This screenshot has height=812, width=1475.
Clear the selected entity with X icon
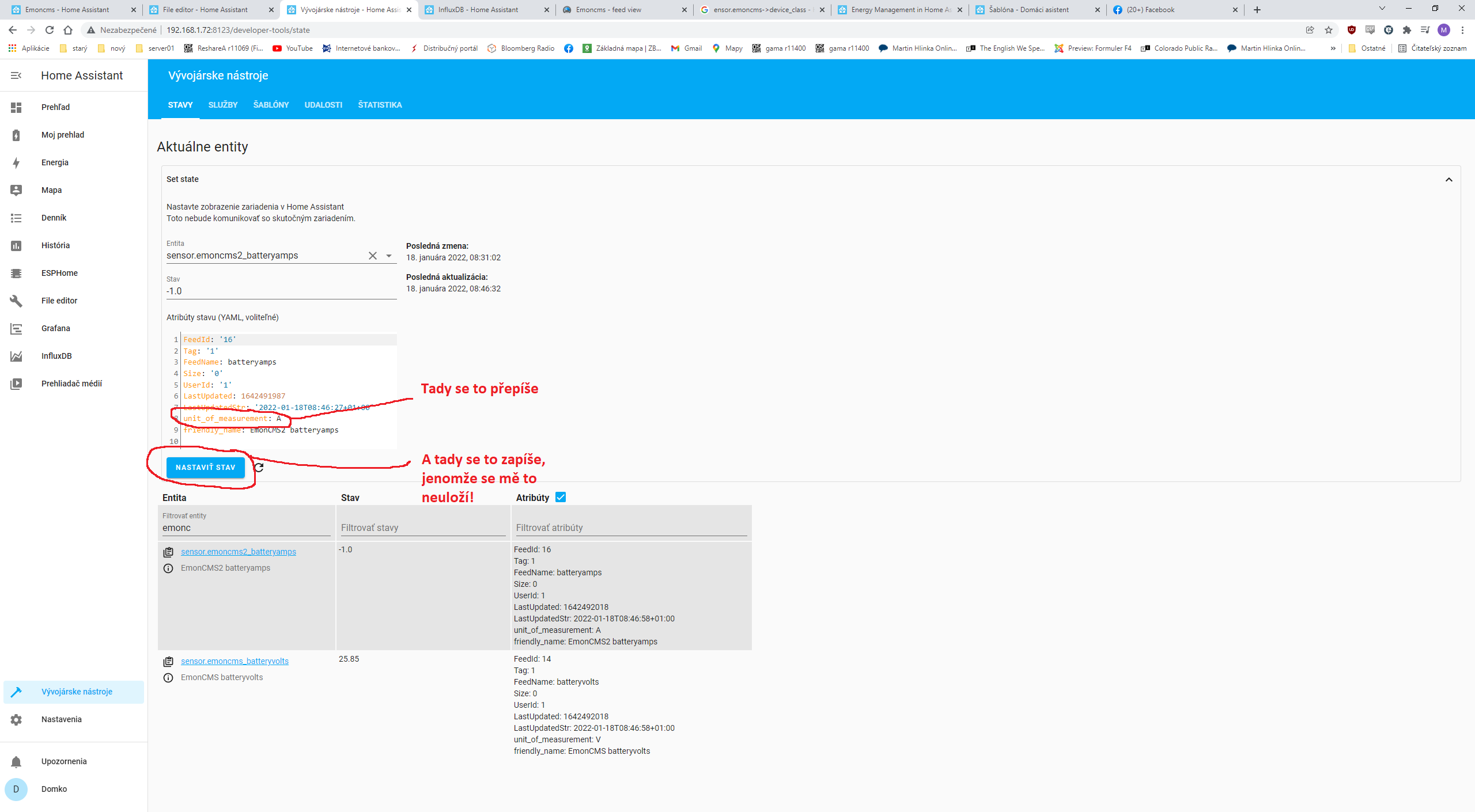click(373, 256)
